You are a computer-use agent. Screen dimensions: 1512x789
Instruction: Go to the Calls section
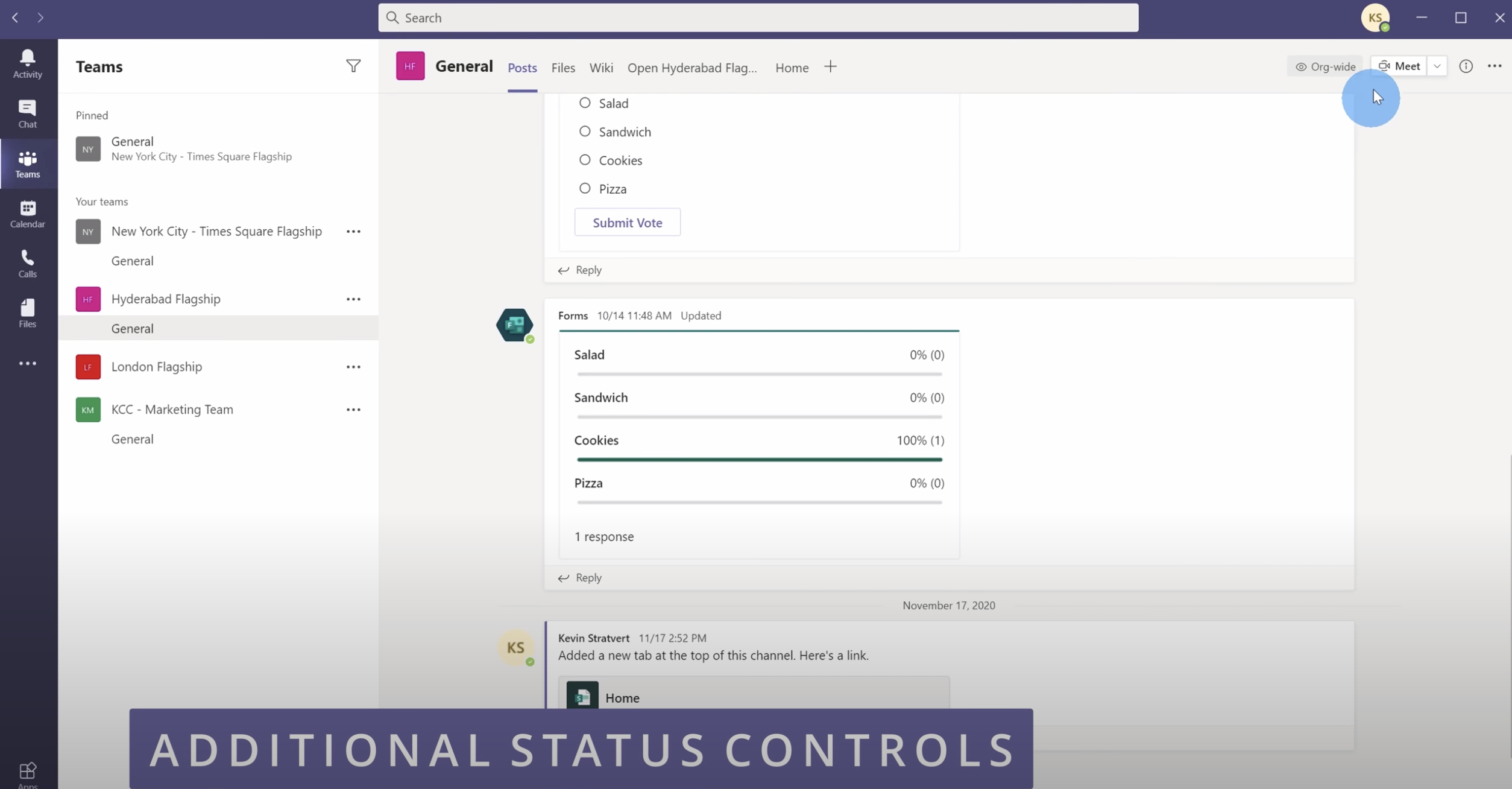tap(28, 262)
